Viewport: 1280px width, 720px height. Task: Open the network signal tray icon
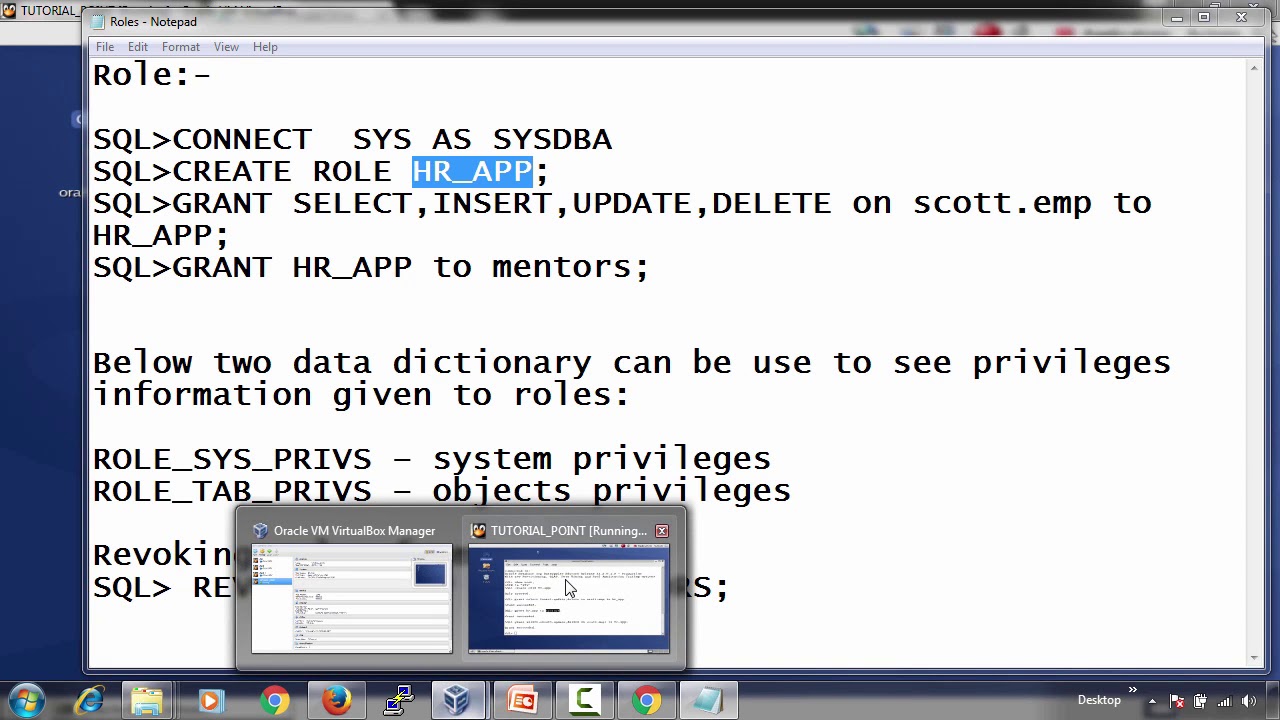pos(1224,701)
